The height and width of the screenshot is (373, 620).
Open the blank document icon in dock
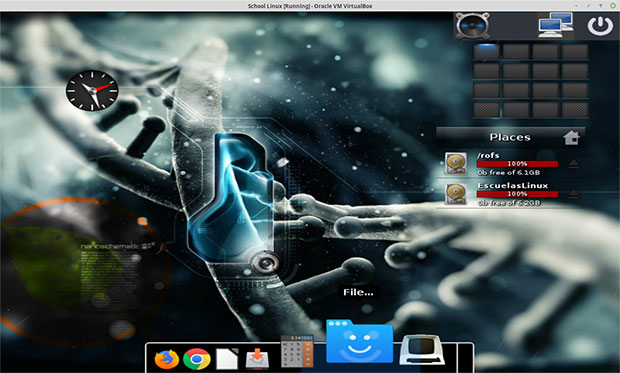point(227,358)
